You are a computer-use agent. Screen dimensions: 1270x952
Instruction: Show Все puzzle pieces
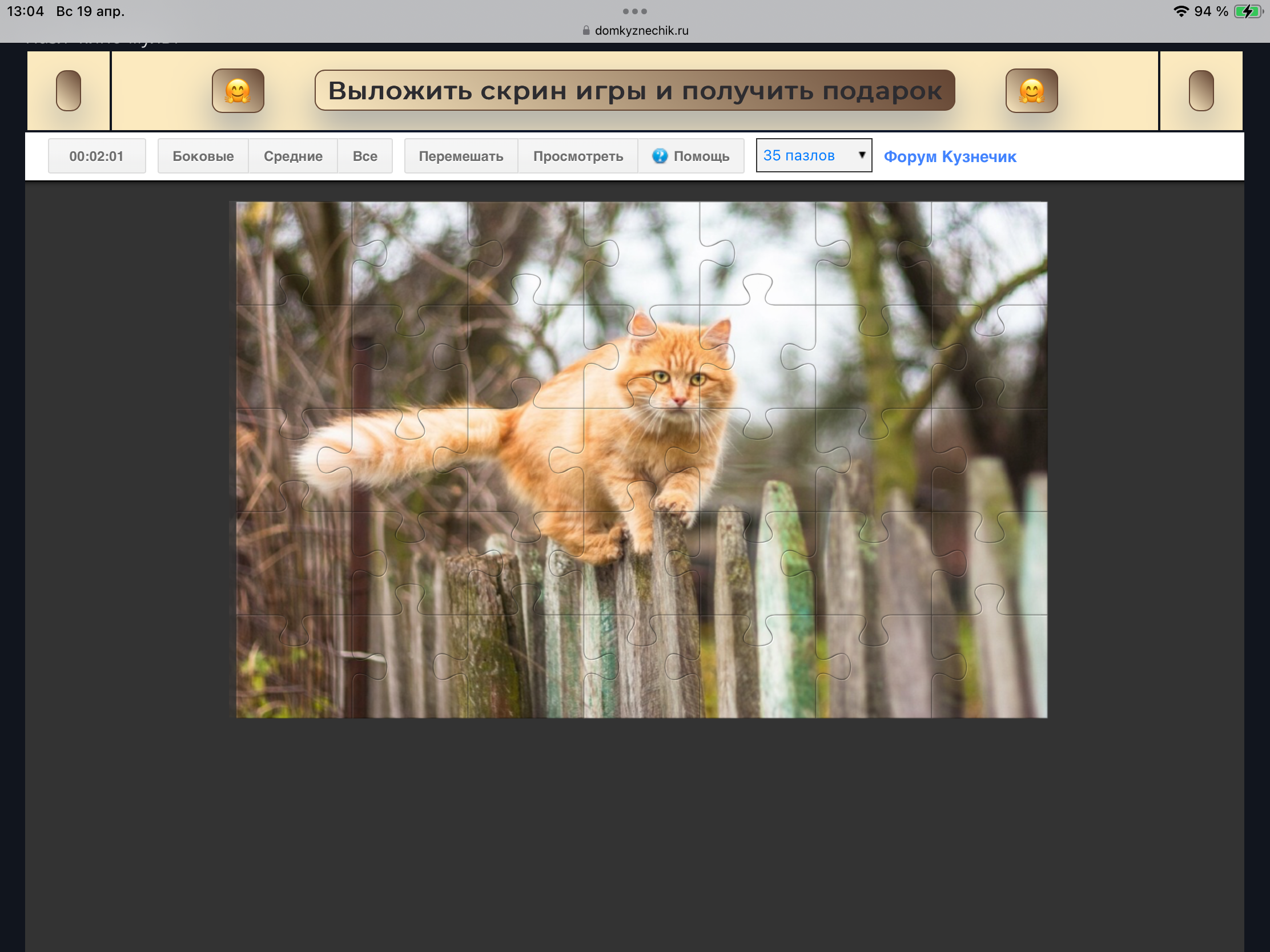364,156
